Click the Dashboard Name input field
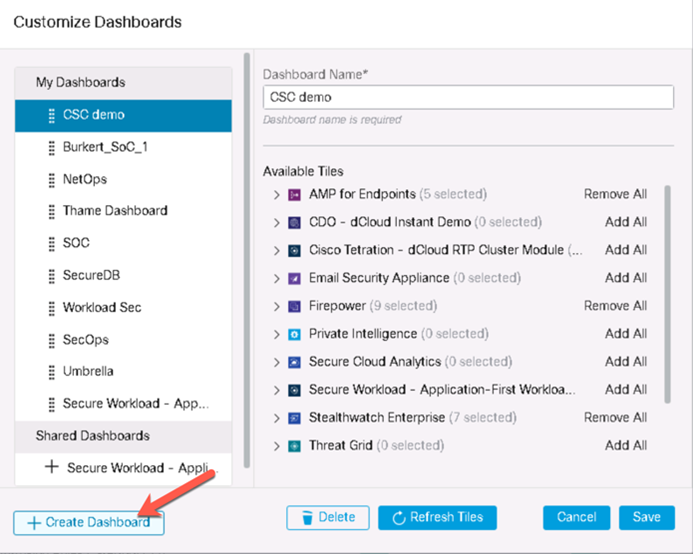Viewport: 693px width, 554px height. pos(468,97)
